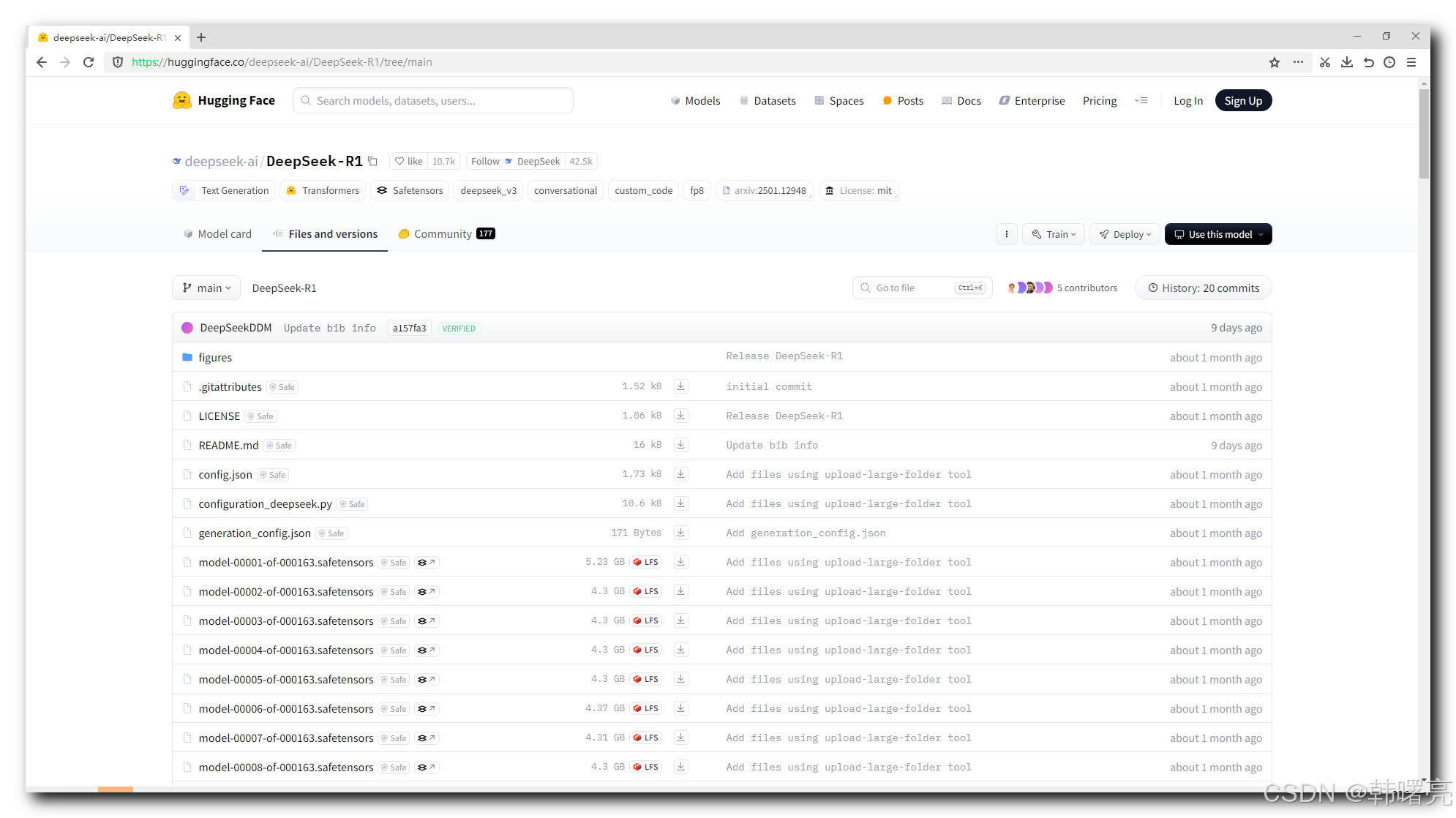Open safetensors viewer for model-00003 file
Screen dimensions: 1456x818
pos(426,621)
